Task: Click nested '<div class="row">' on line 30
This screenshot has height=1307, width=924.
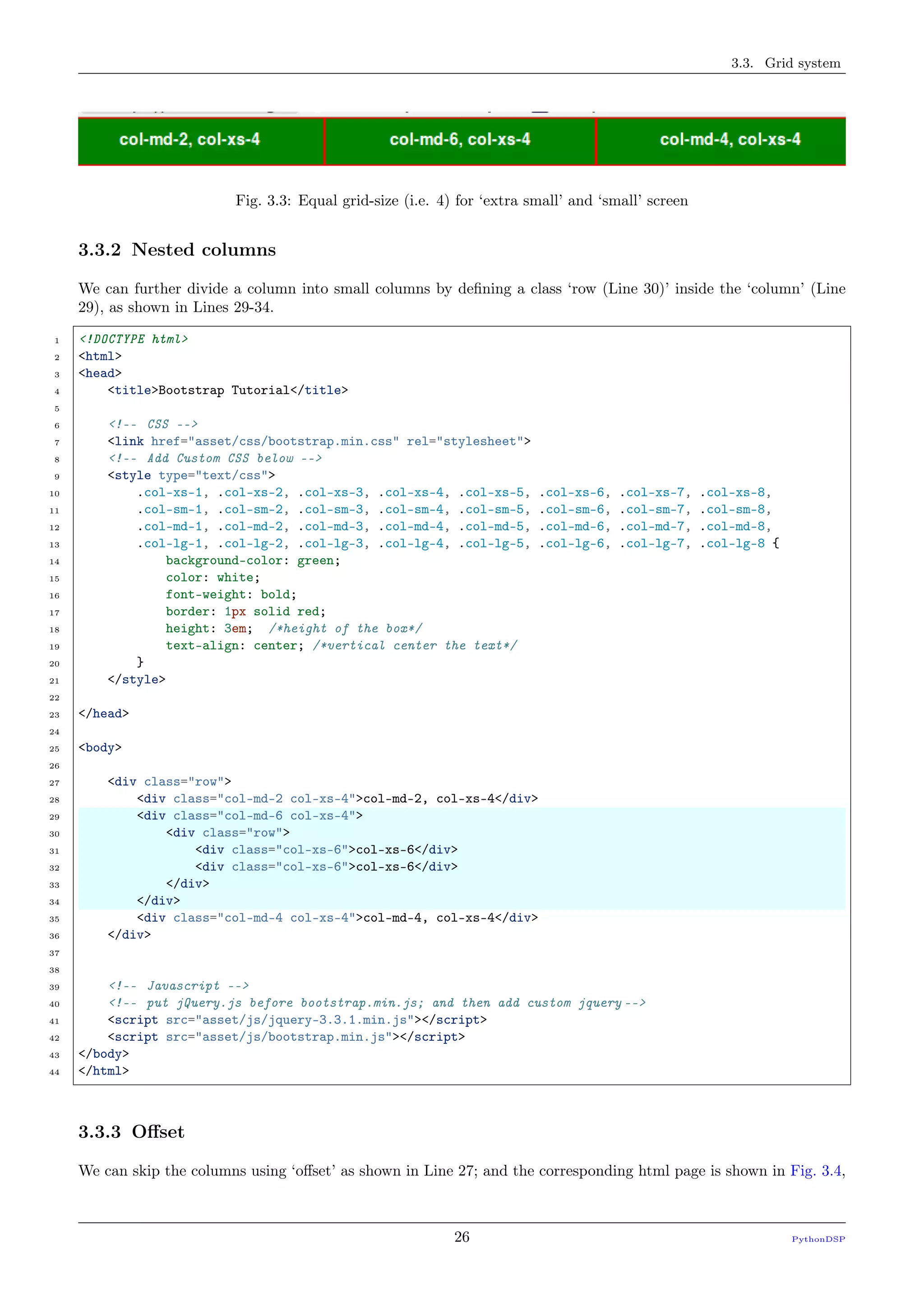Action: (x=227, y=834)
